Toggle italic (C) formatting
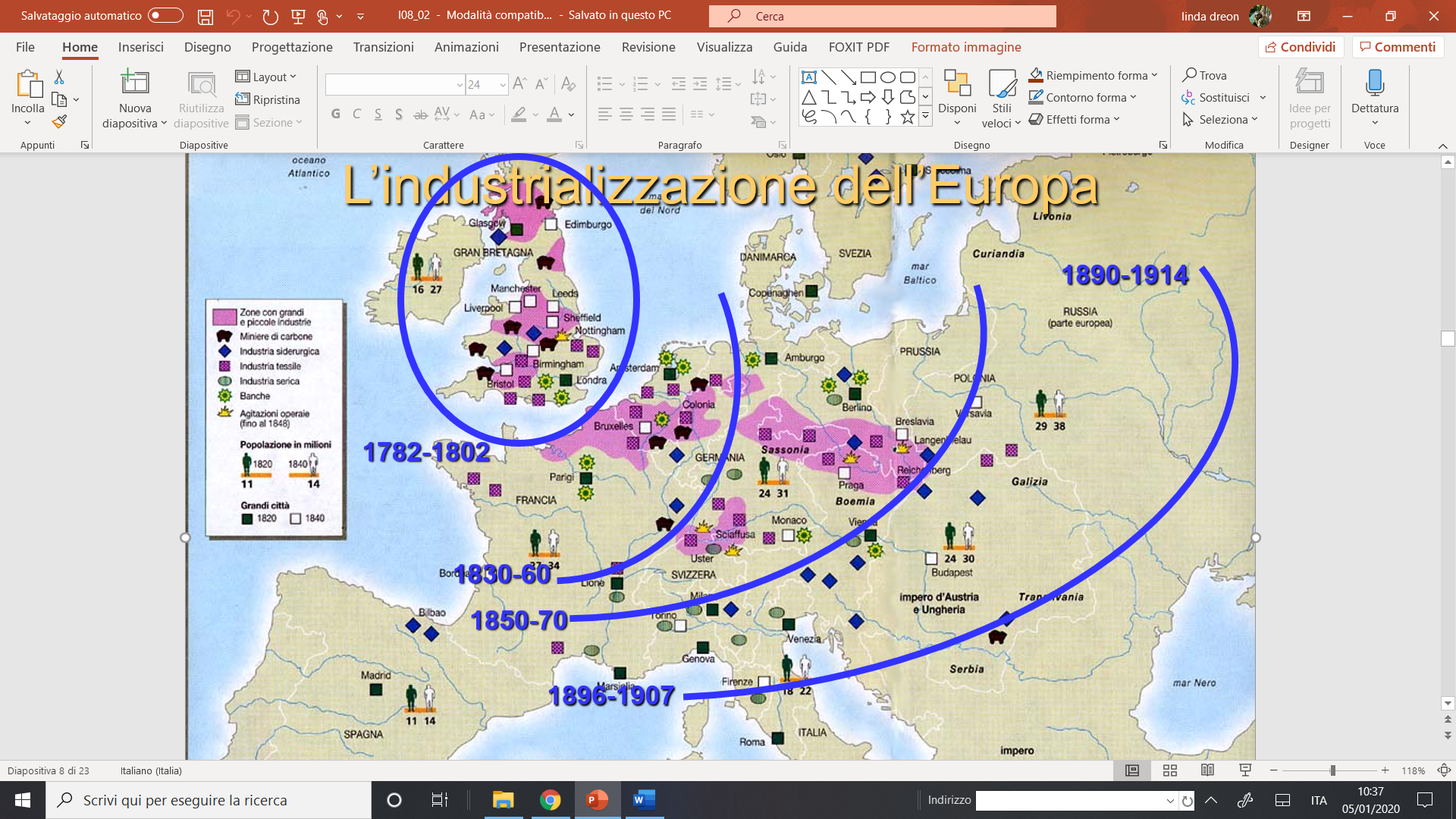The height and width of the screenshot is (819, 1456). tap(357, 115)
